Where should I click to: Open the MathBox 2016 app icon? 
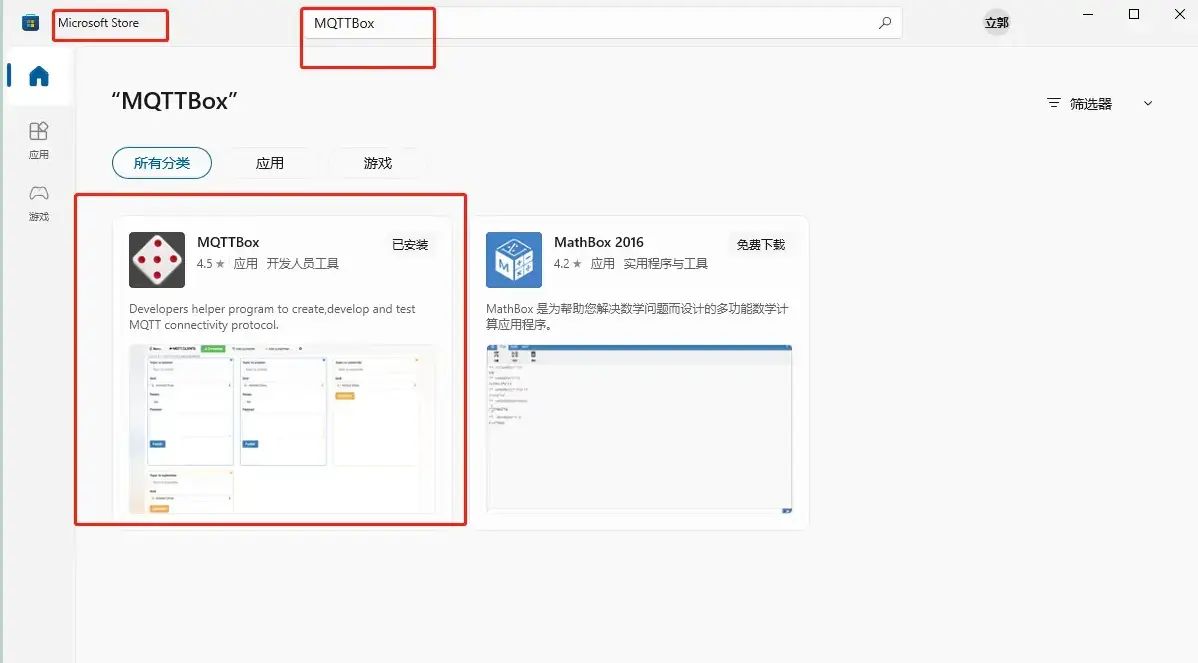(x=513, y=259)
